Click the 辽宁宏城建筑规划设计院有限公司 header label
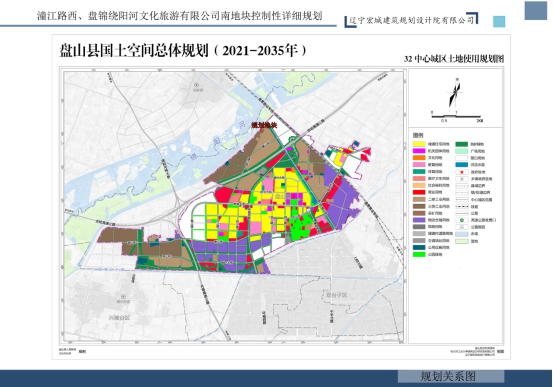This screenshot has width=553, height=387. coord(411,20)
